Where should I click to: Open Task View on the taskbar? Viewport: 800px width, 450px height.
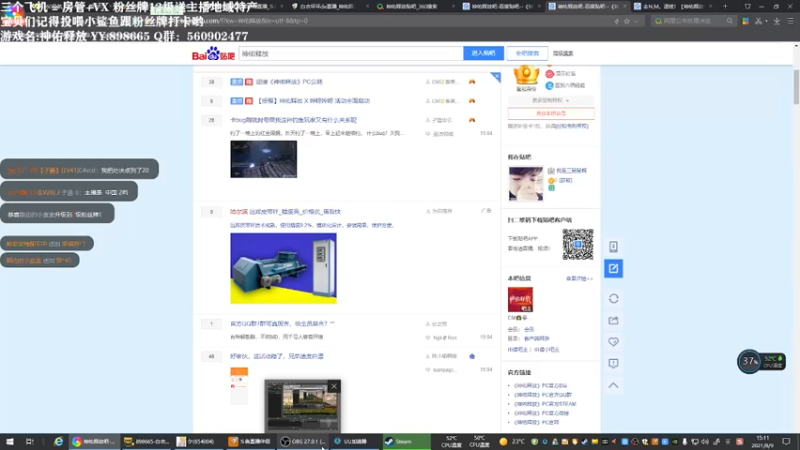click(30, 441)
